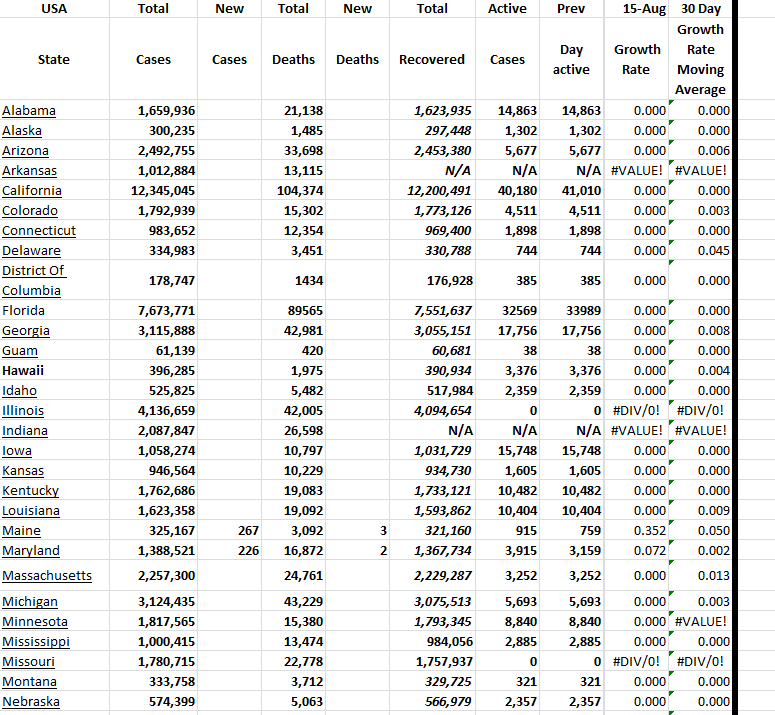Select Michigan total deaths 43,229
775x715 pixels.
[x=294, y=602]
